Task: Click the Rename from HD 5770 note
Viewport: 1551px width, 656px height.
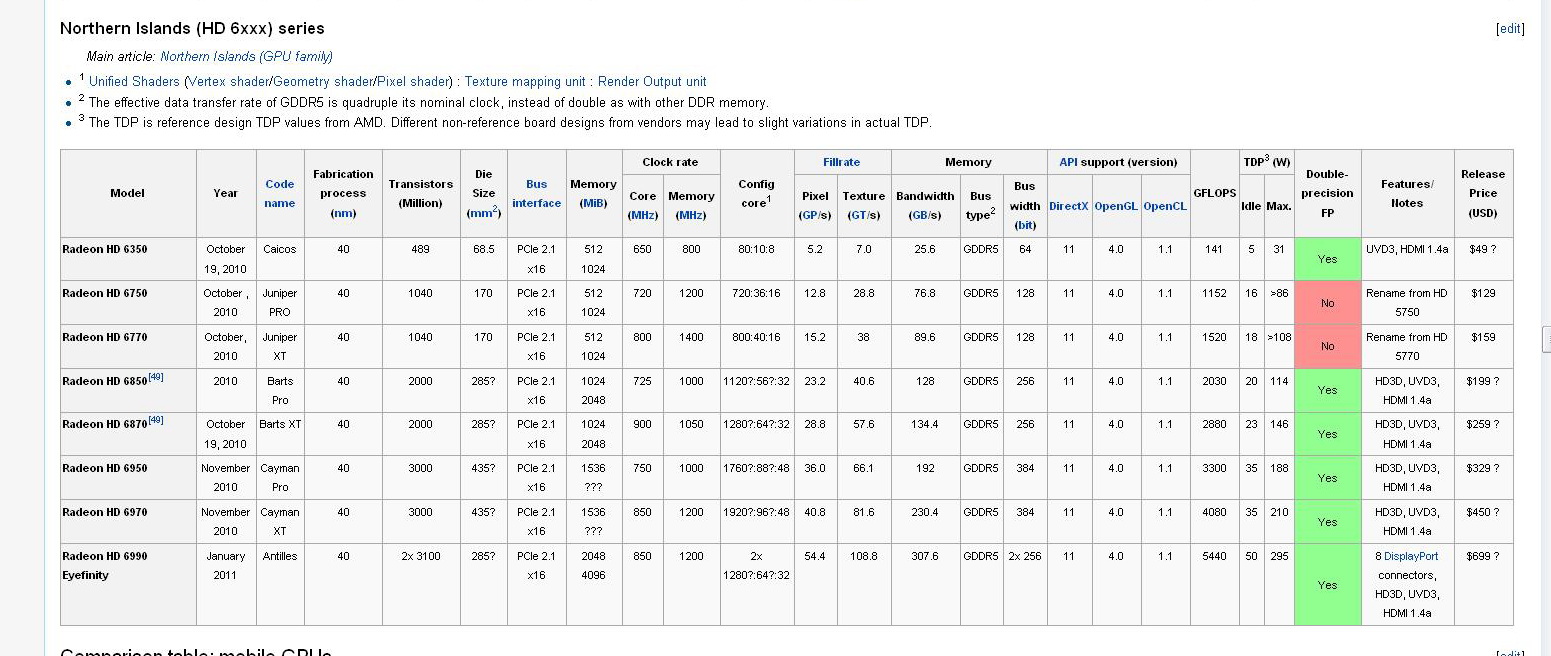Action: point(1407,347)
